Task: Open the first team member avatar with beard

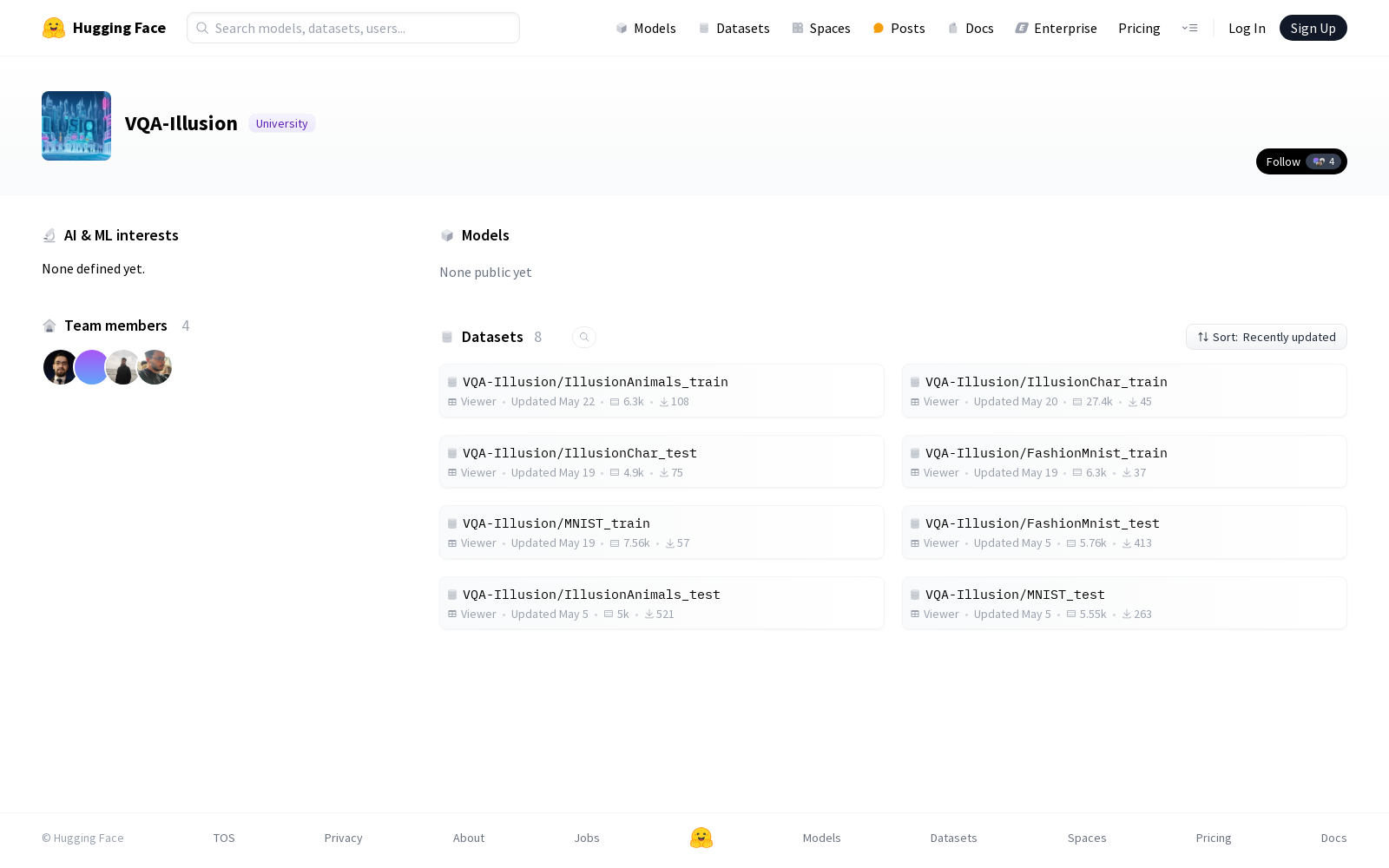Action: point(60,367)
